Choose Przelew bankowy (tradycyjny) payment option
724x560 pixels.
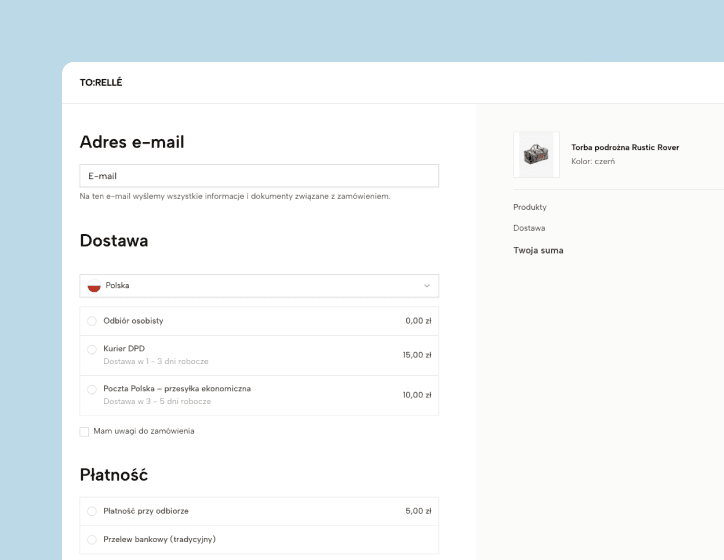(x=92, y=540)
